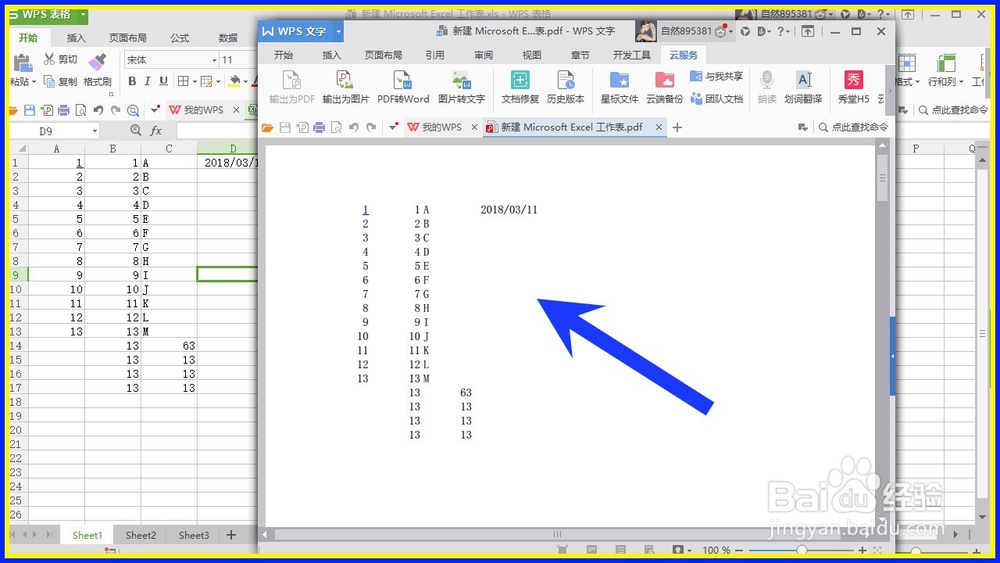The width and height of the screenshot is (1000, 563).
Task: Open 与我共享 shared with me
Action: [x=716, y=77]
